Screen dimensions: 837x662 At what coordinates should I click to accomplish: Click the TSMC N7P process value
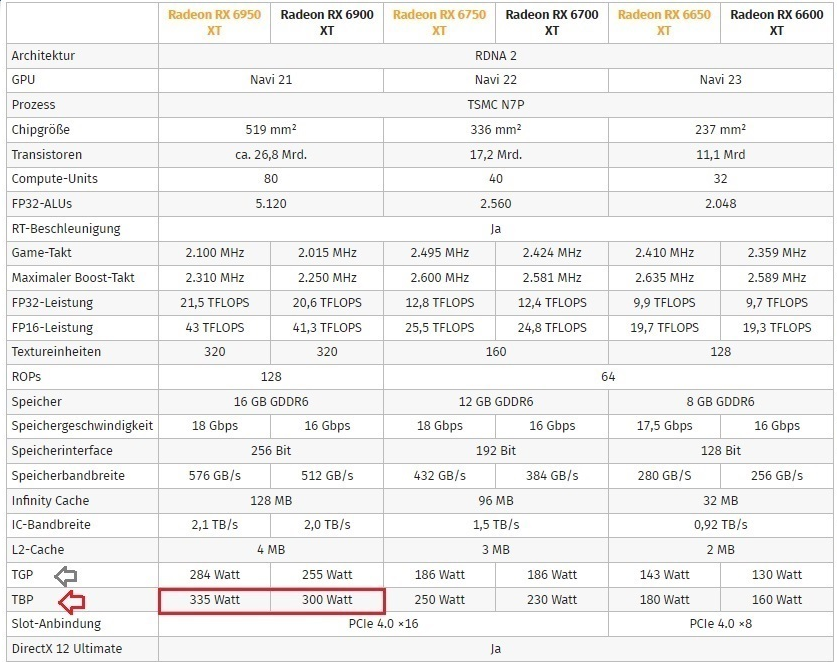[496, 105]
